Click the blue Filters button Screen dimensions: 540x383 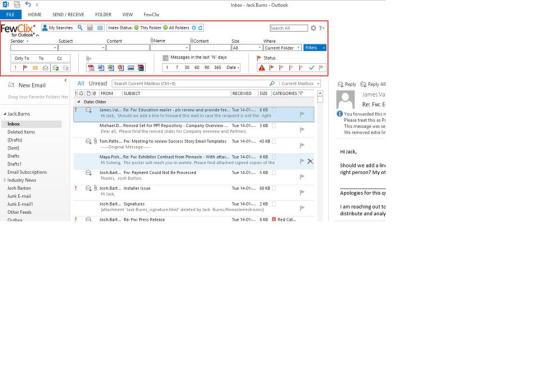point(314,48)
